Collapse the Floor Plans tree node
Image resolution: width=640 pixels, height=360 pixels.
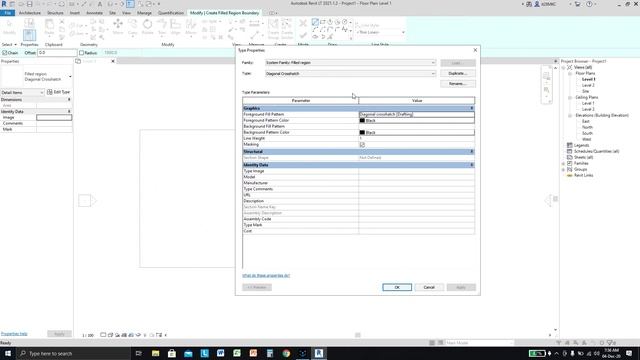tap(570, 73)
